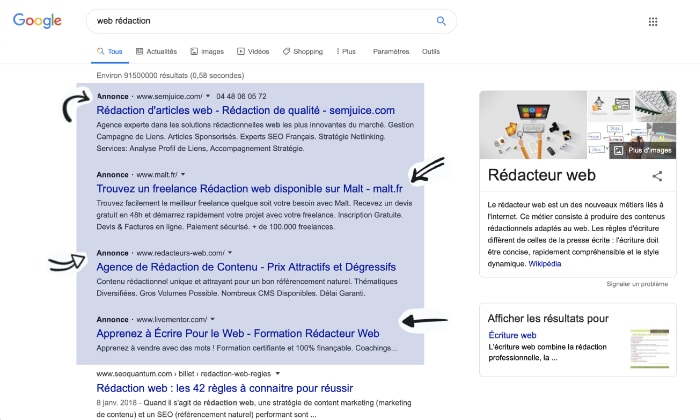
Task: Switch to the Vidéos results tab
Action: click(253, 51)
